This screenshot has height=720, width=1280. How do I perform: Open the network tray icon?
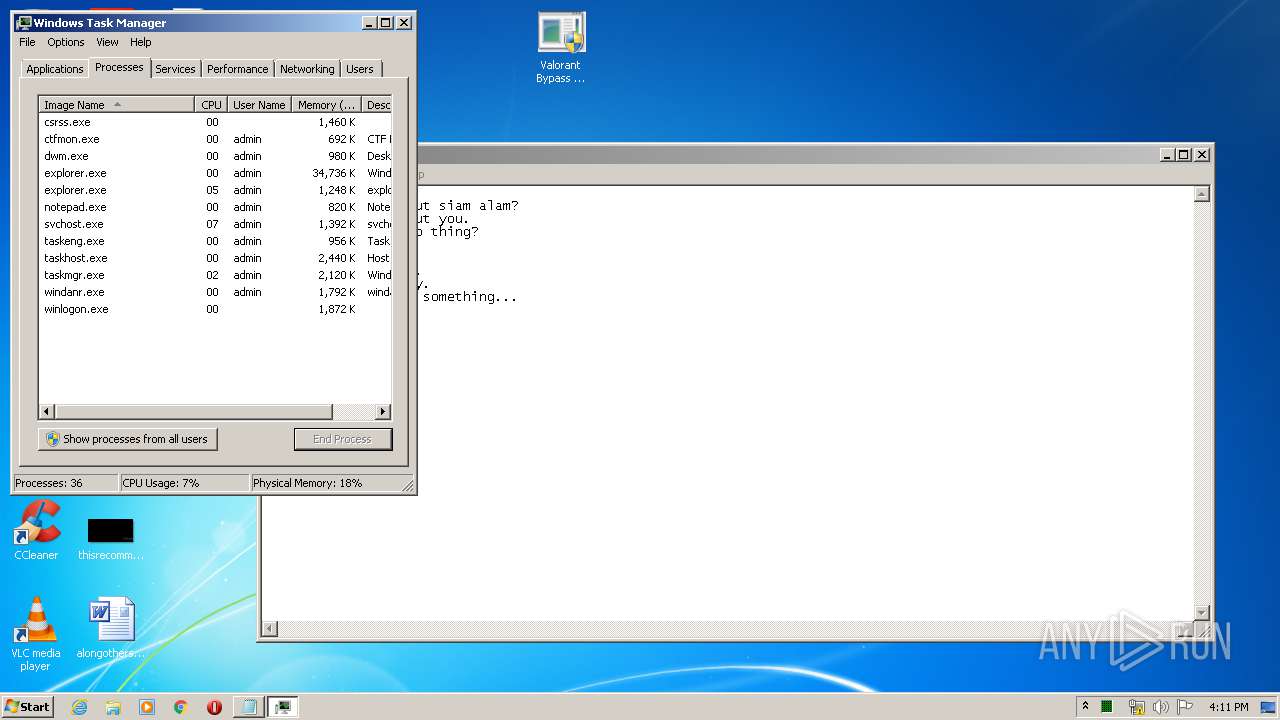click(x=1136, y=707)
